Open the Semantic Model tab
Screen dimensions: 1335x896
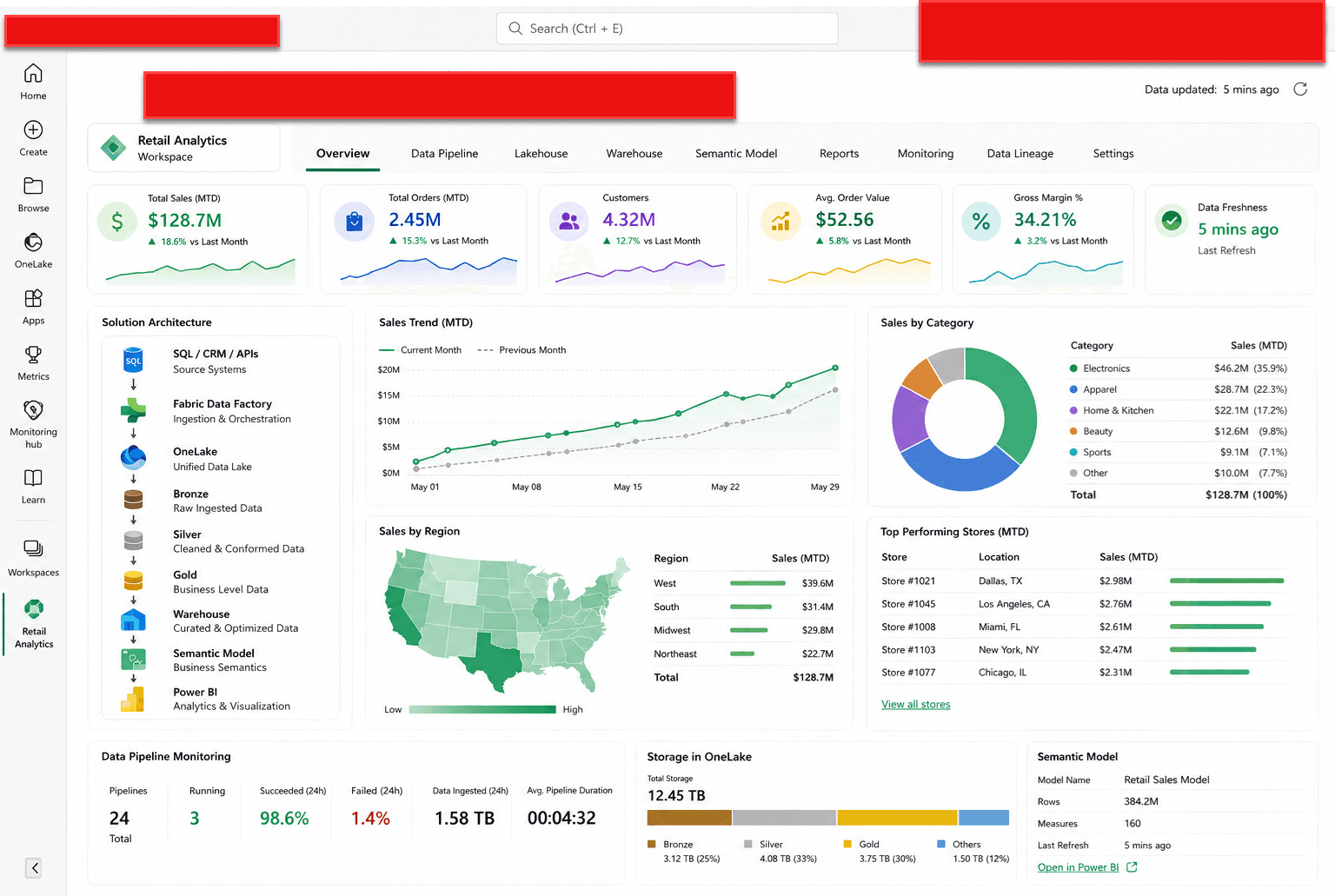coord(736,154)
